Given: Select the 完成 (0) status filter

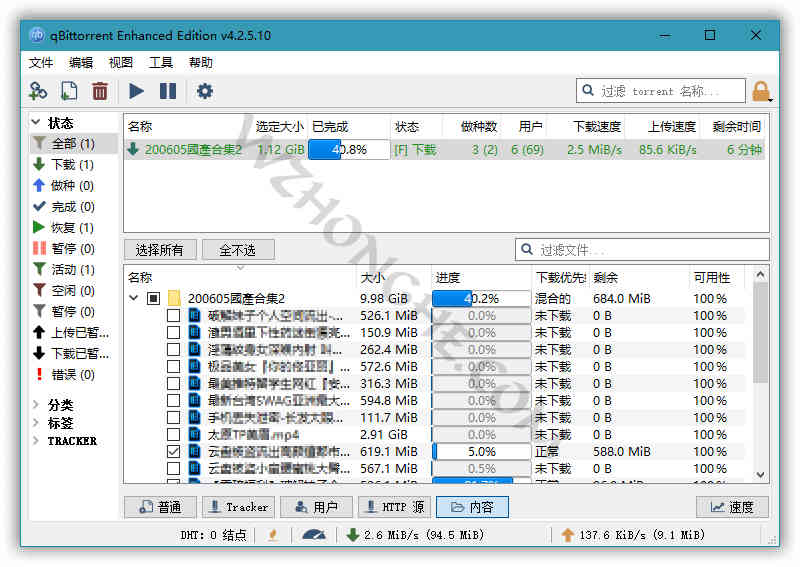Looking at the screenshot, I should tap(63, 207).
